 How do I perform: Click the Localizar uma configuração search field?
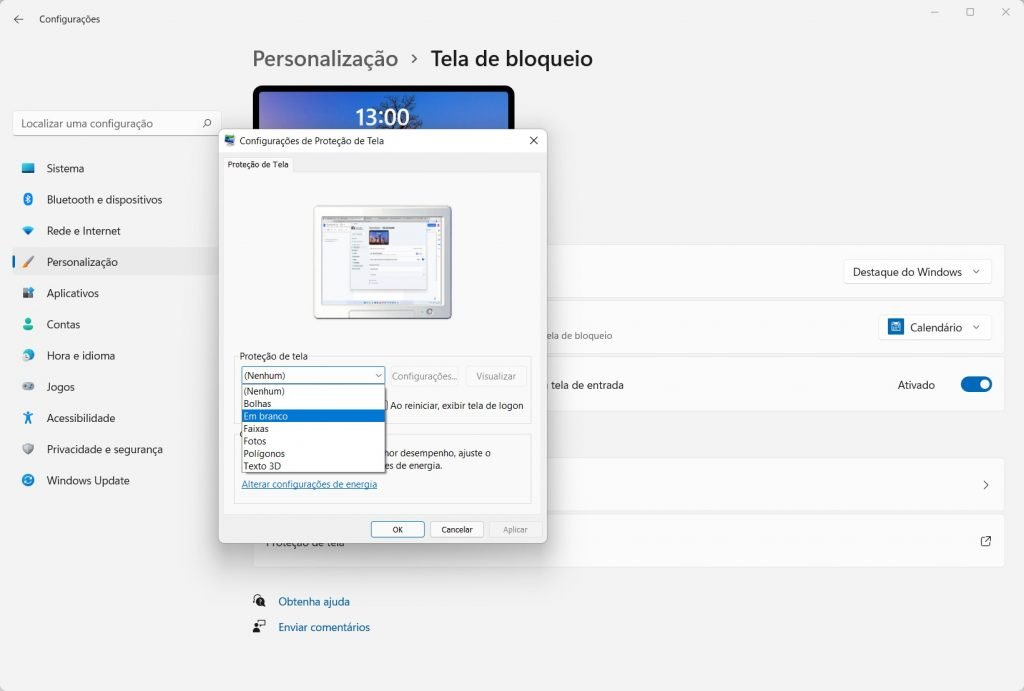coord(108,123)
